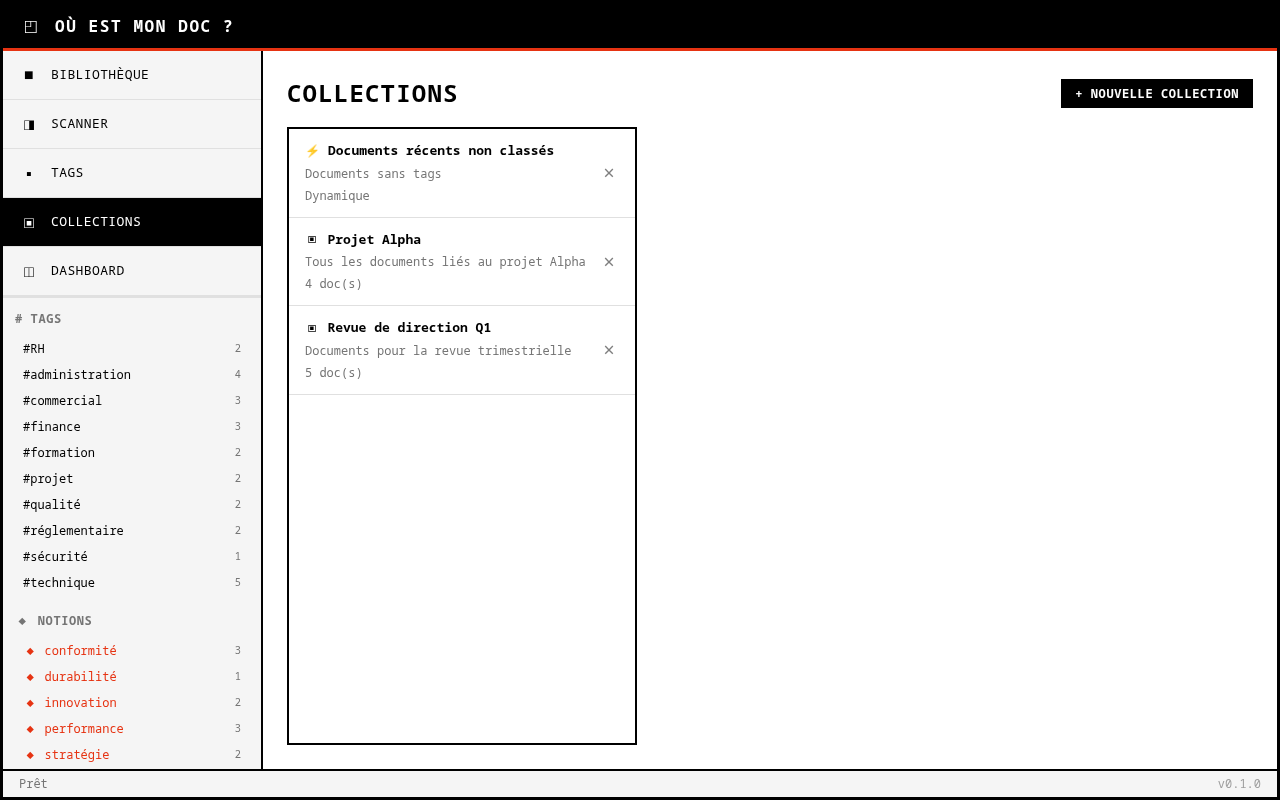Select the #administration tag
1280x800 pixels.
coord(77,374)
